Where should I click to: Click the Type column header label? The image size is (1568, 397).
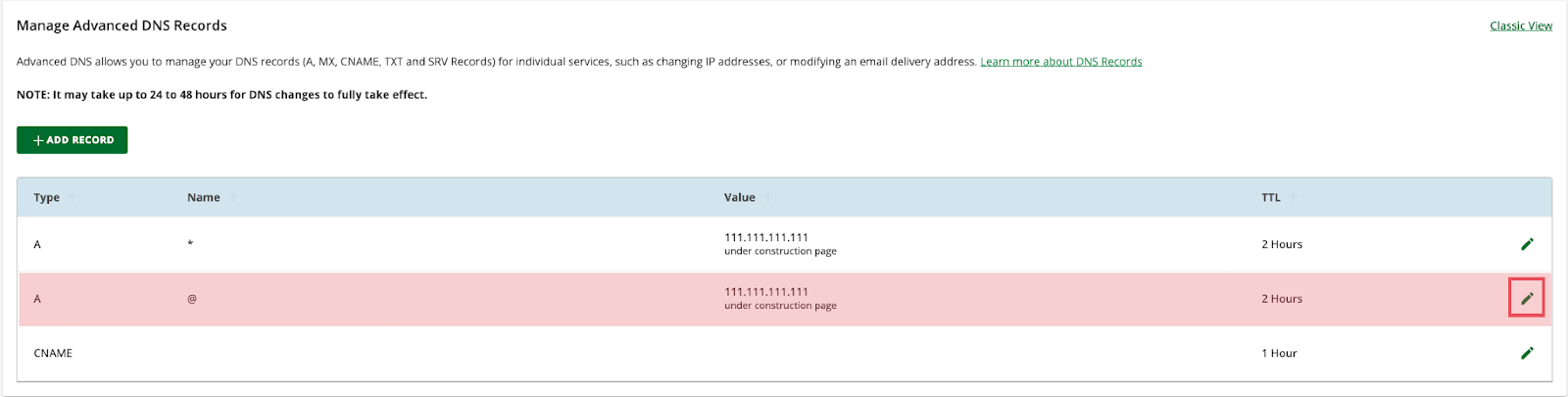tap(47, 197)
